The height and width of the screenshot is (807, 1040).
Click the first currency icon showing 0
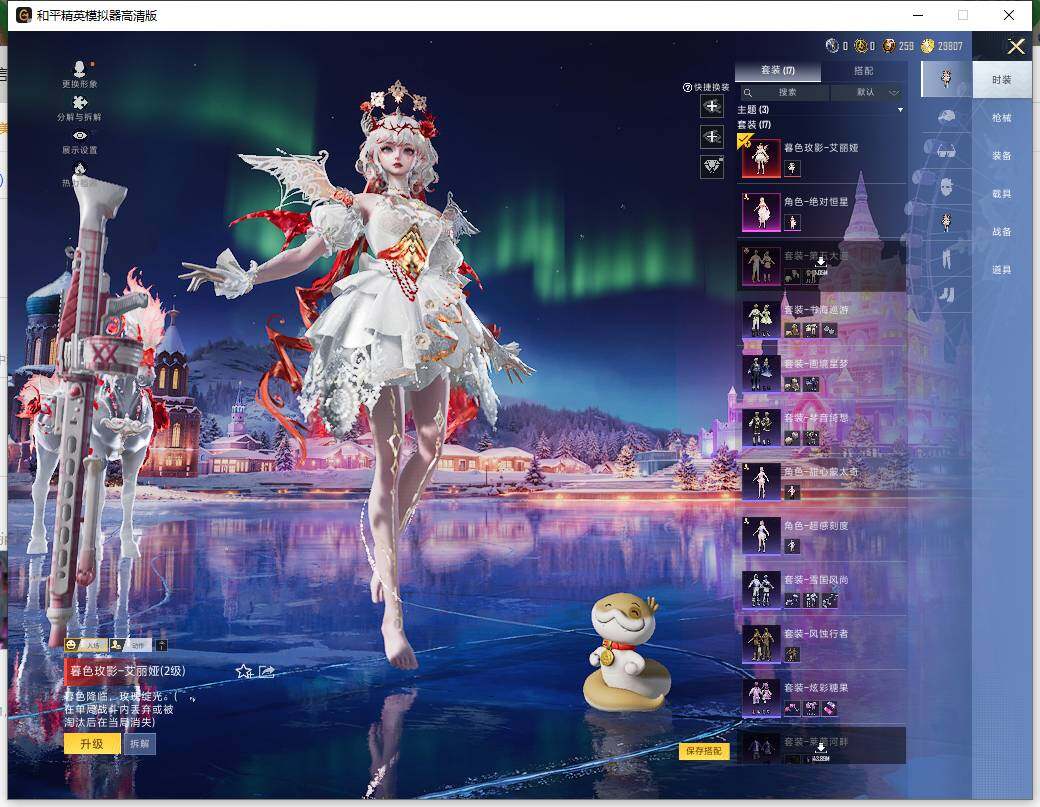832,45
